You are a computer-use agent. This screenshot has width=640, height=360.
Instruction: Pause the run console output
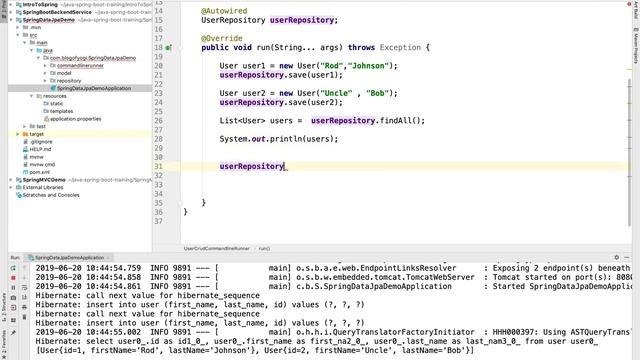13,288
